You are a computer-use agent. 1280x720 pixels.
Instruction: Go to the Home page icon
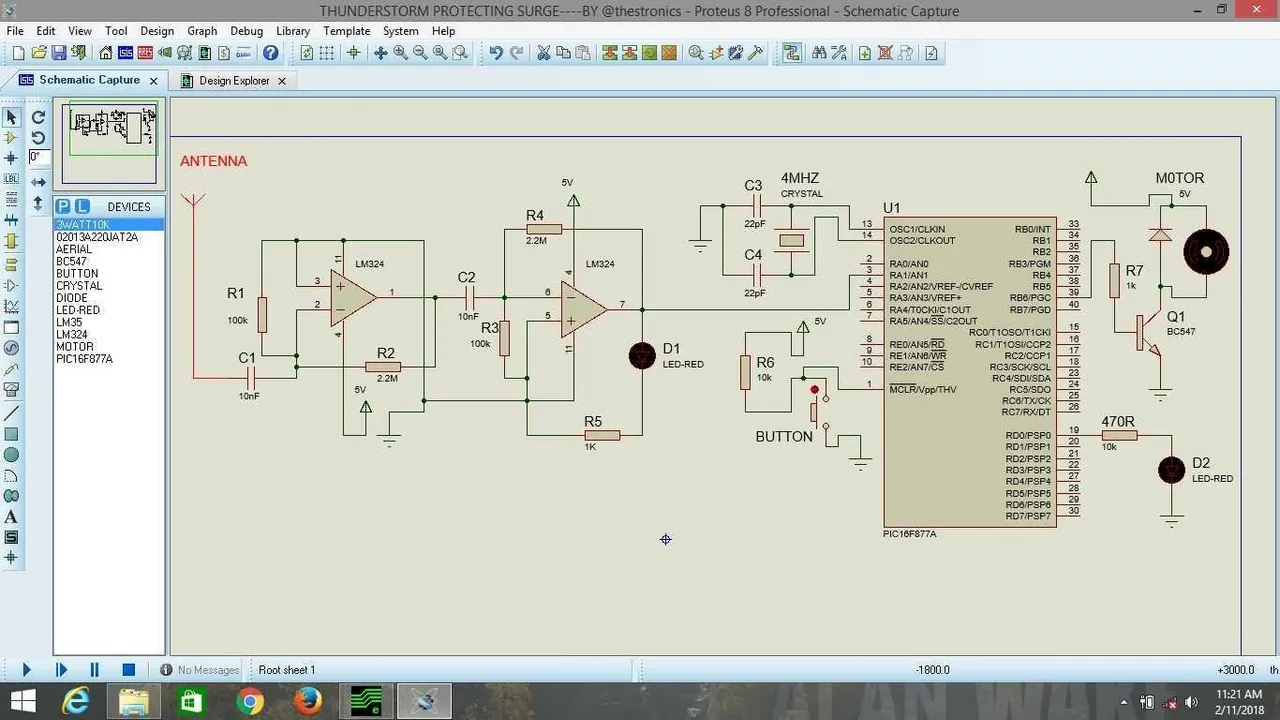[x=105, y=52]
